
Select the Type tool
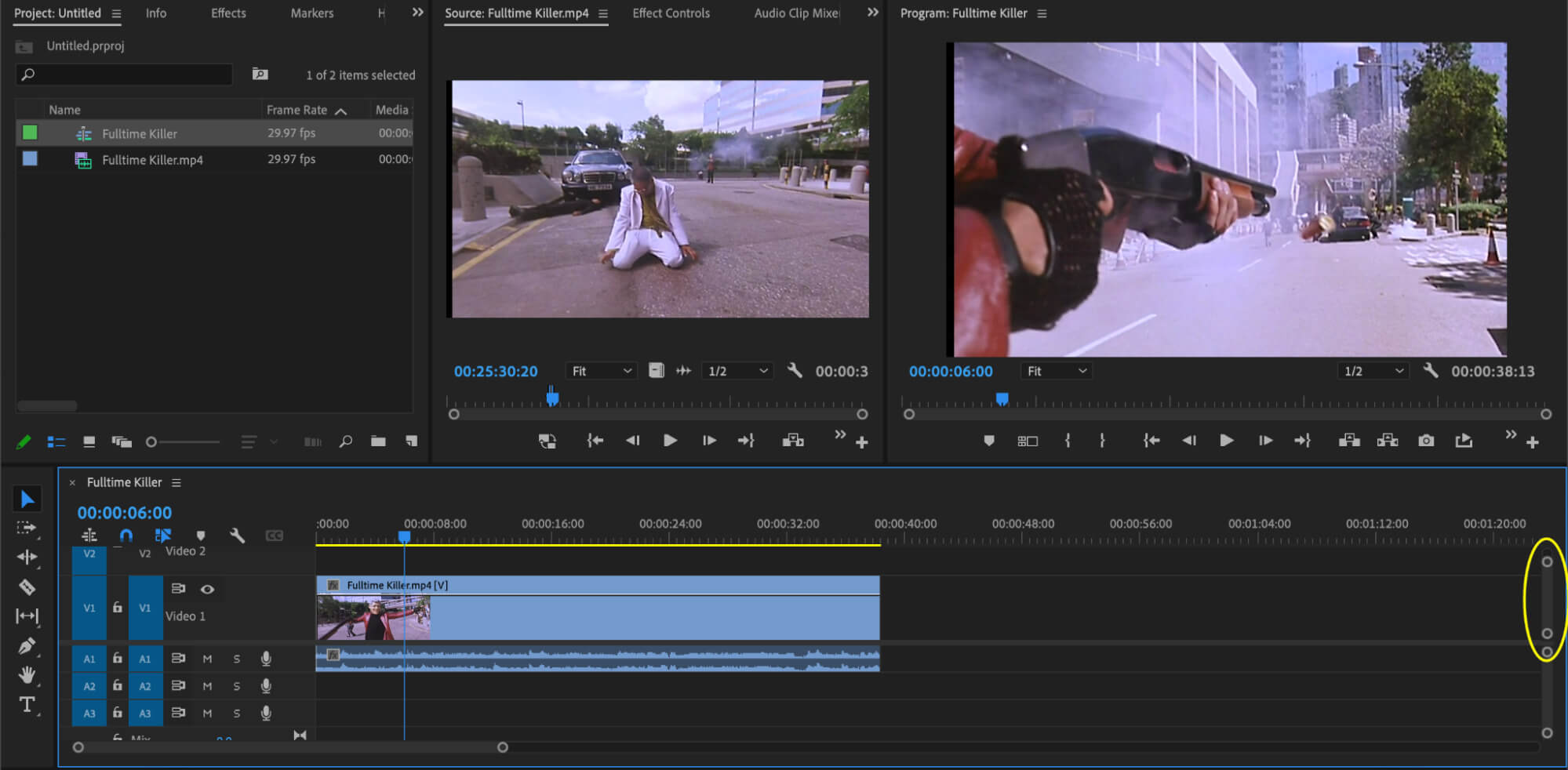(27, 704)
